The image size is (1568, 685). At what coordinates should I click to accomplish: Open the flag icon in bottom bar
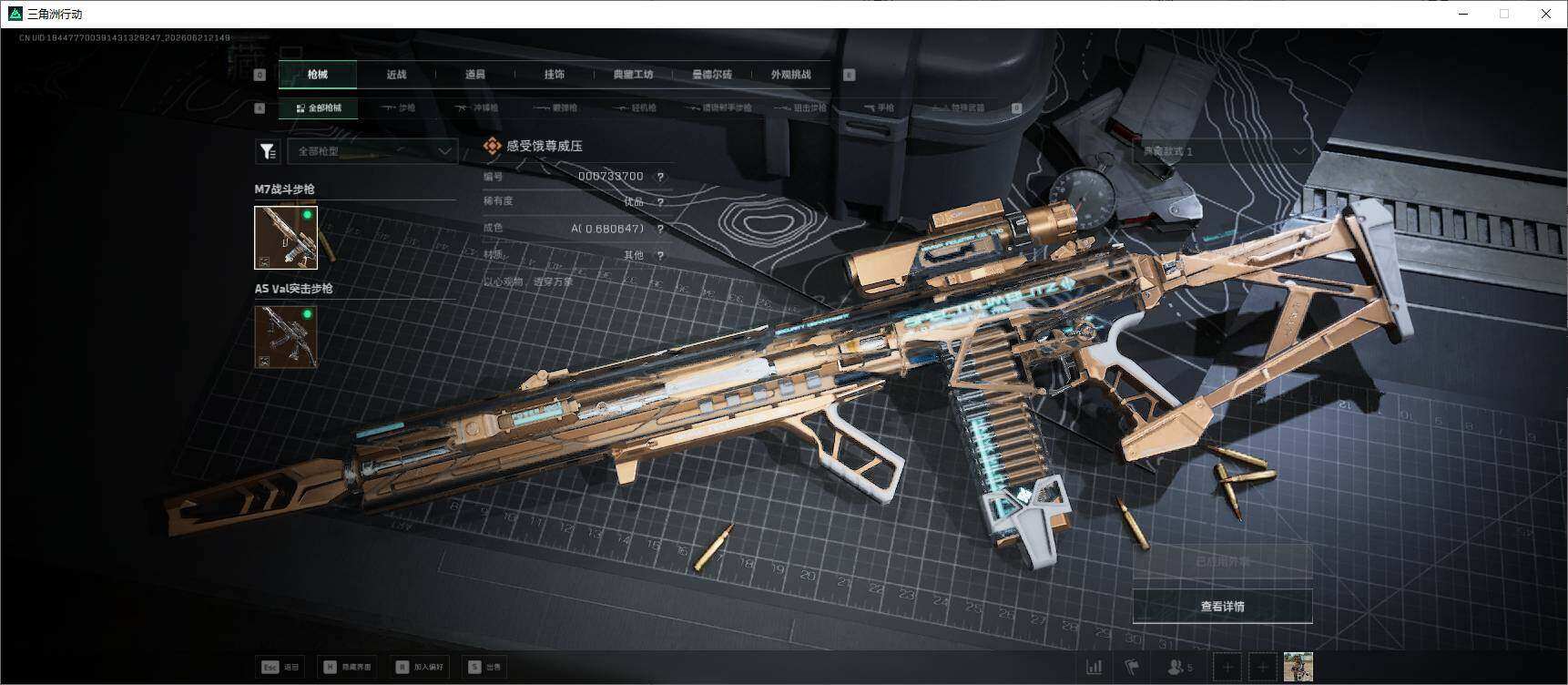click(x=1132, y=668)
